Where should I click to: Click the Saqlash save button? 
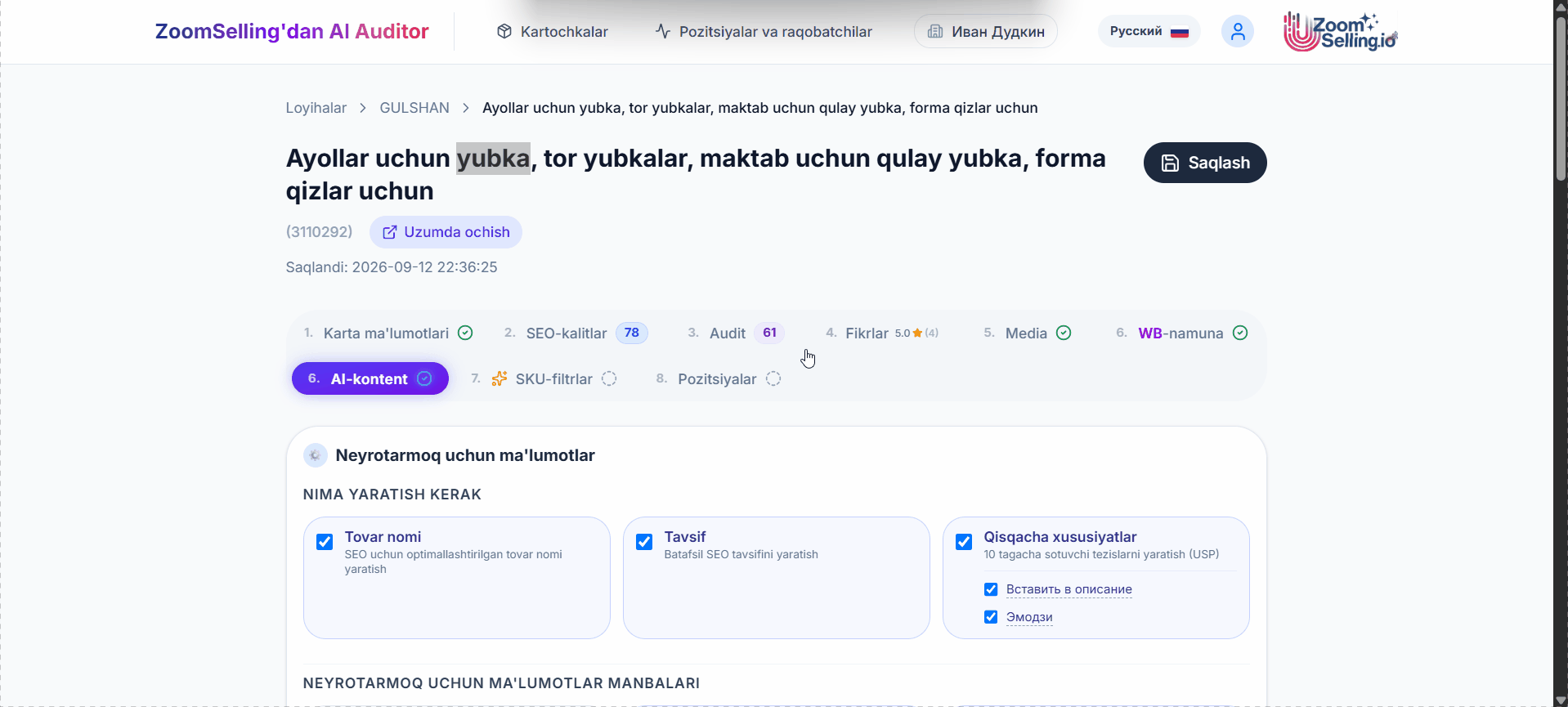click(x=1205, y=163)
